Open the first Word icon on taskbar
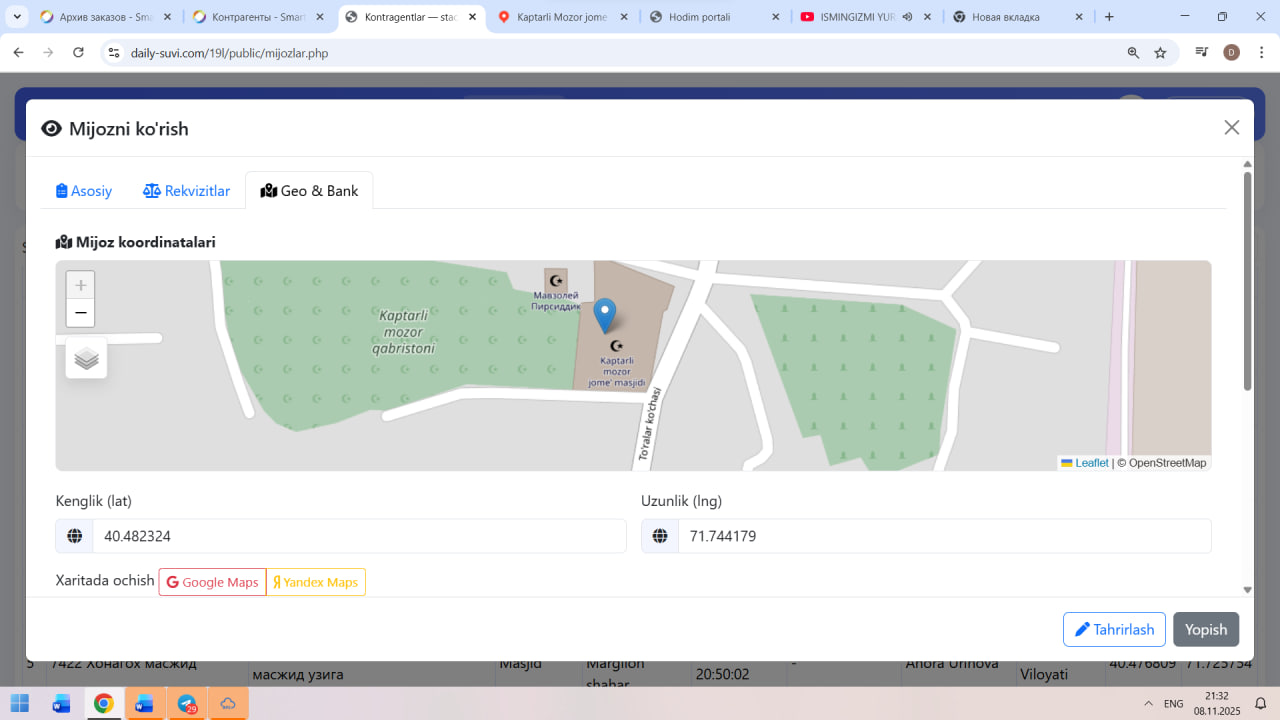The width and height of the screenshot is (1280, 720). click(x=61, y=703)
